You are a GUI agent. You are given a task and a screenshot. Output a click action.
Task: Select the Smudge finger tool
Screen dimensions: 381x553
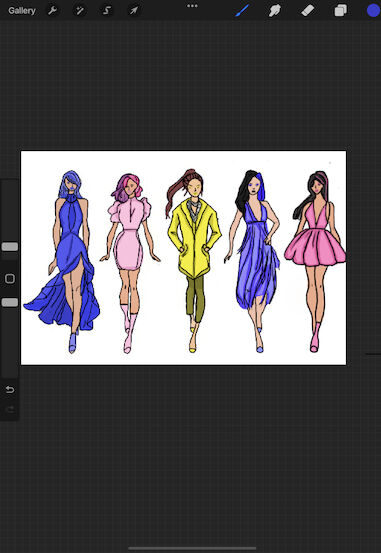coord(275,11)
